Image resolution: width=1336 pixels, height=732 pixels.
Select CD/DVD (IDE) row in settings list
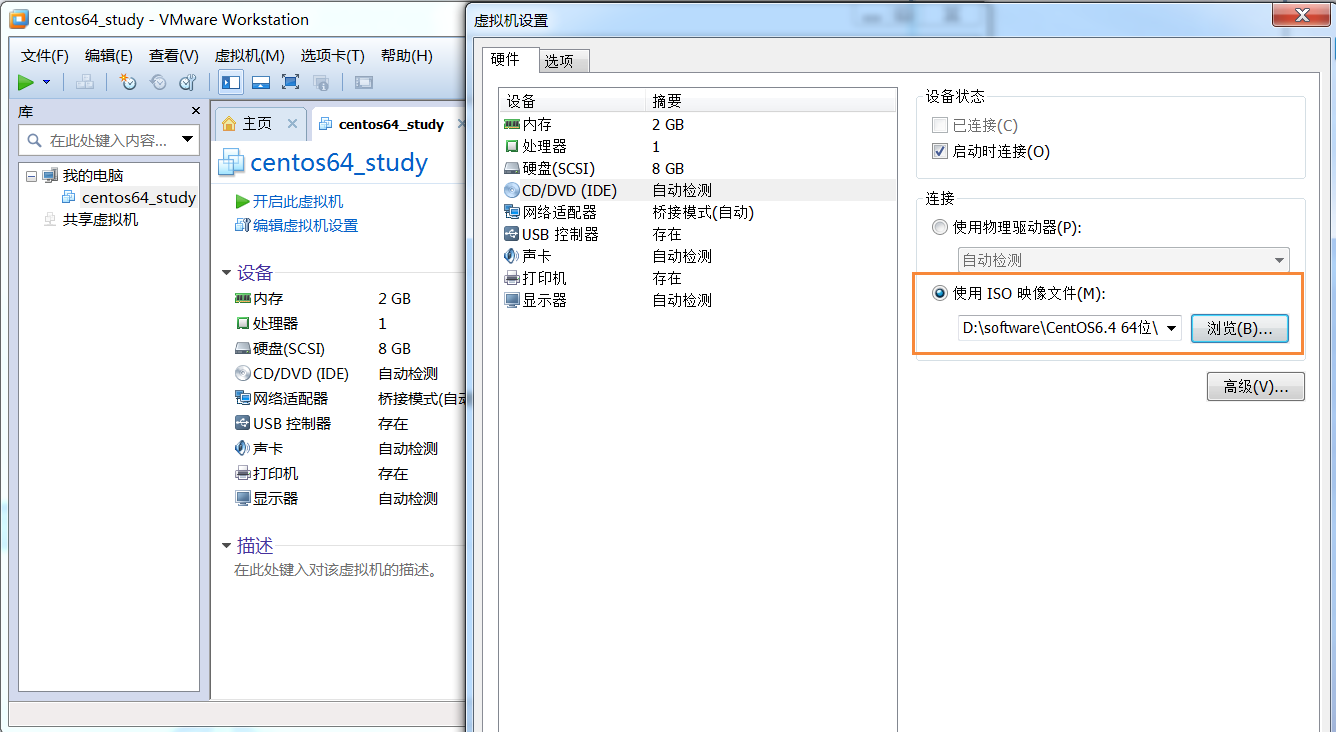tap(698, 190)
